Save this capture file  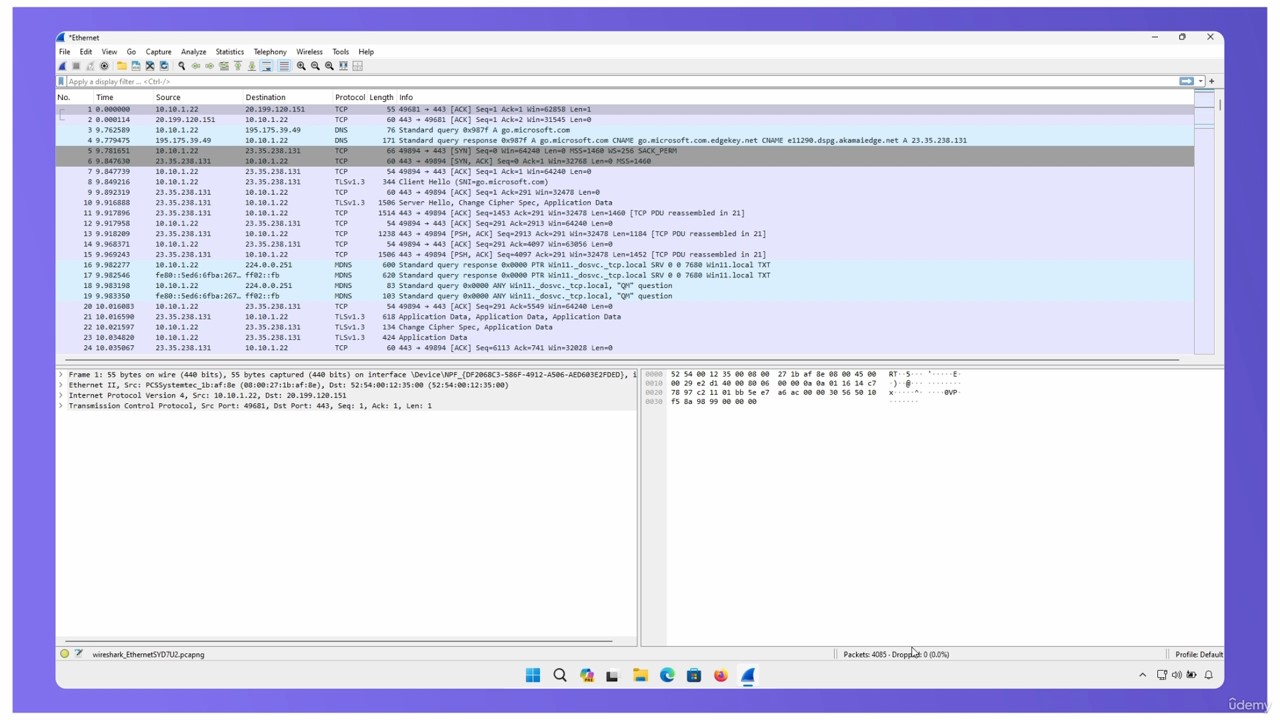(136, 66)
